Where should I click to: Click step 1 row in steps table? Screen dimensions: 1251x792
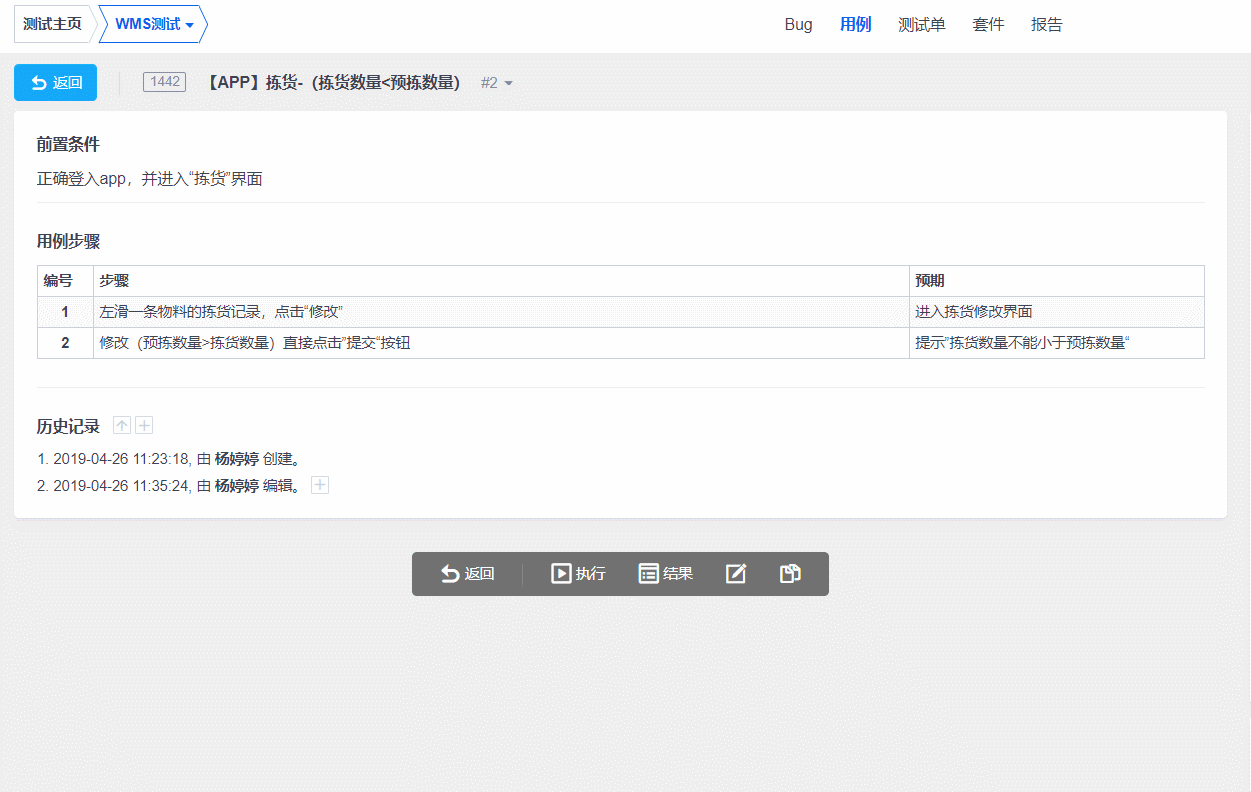(x=500, y=312)
